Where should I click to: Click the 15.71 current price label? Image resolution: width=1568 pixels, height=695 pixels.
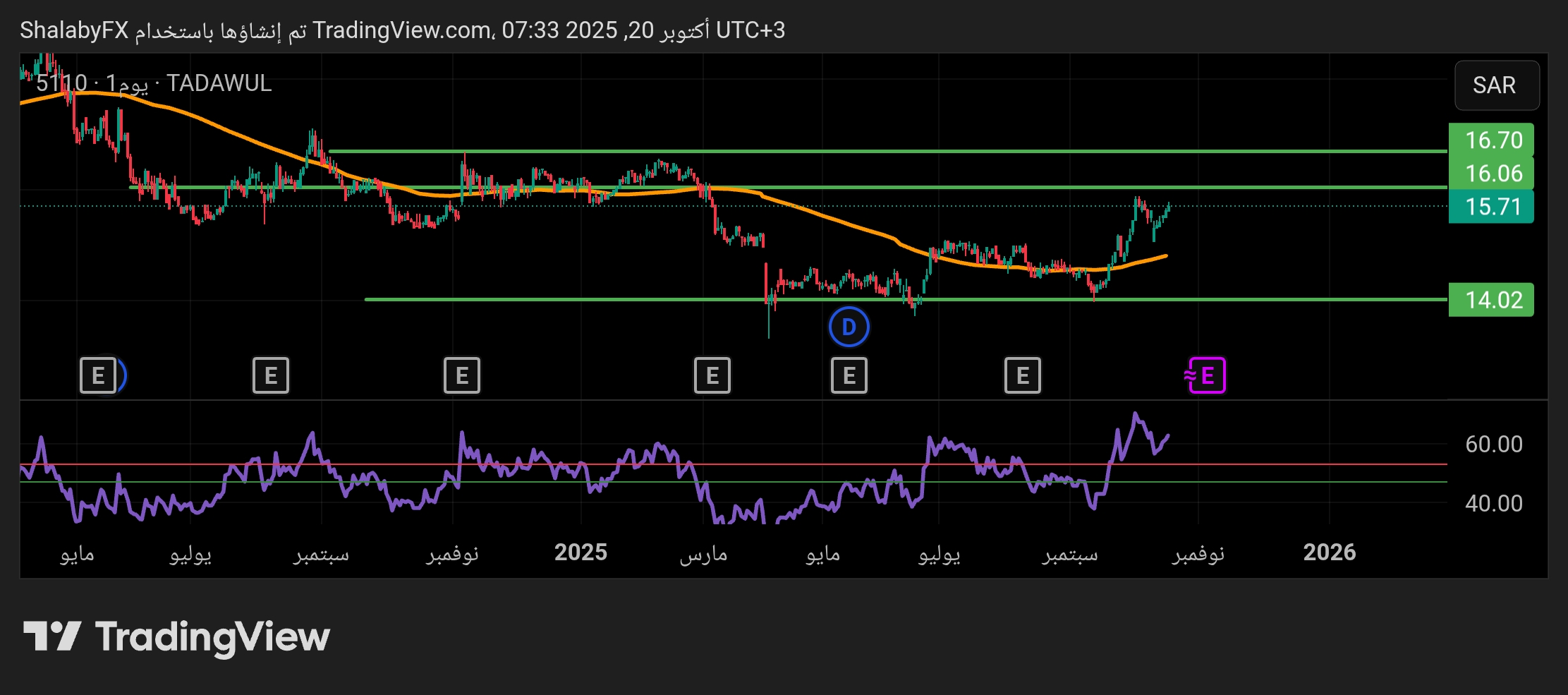1492,207
